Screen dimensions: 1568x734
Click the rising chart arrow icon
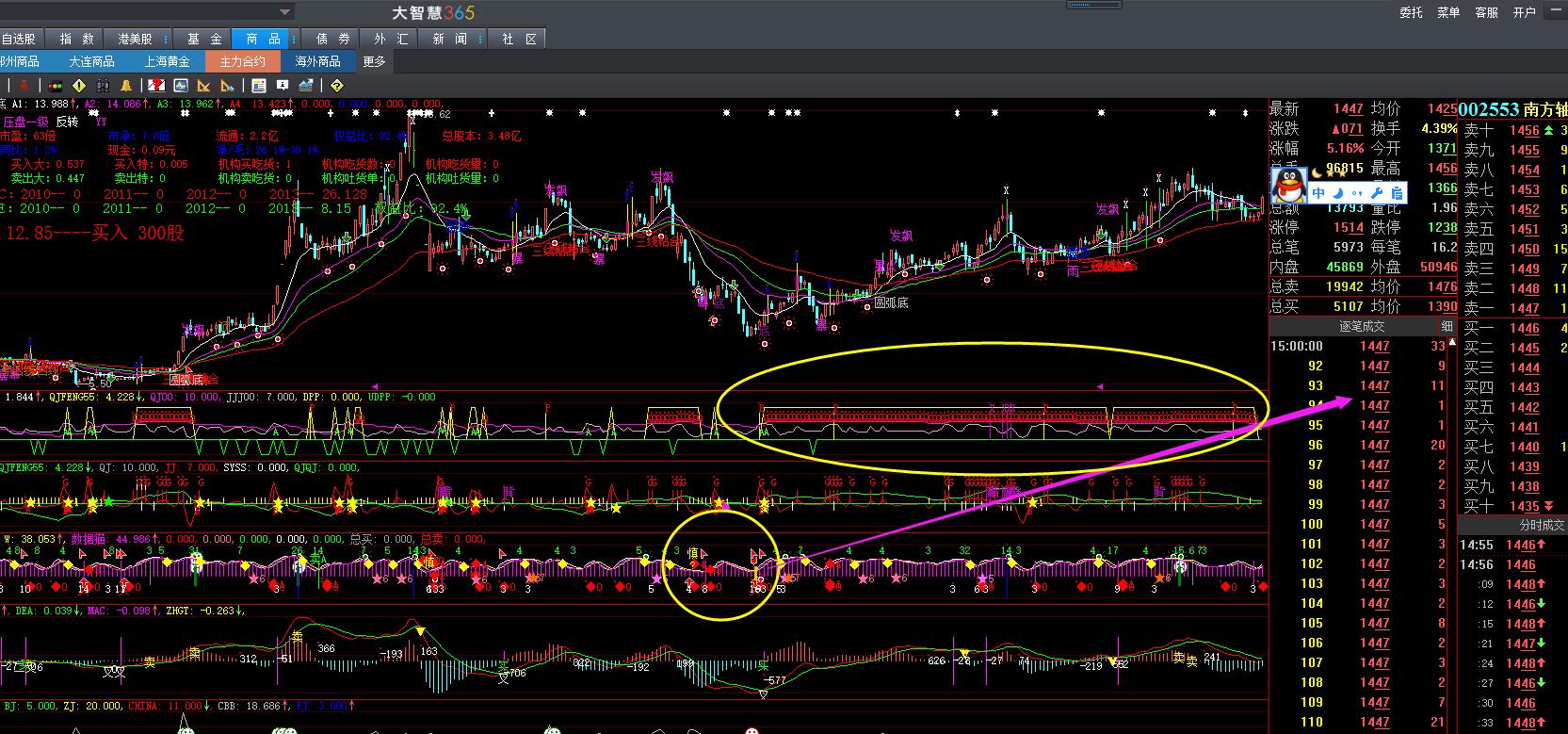pyautogui.click(x=306, y=86)
